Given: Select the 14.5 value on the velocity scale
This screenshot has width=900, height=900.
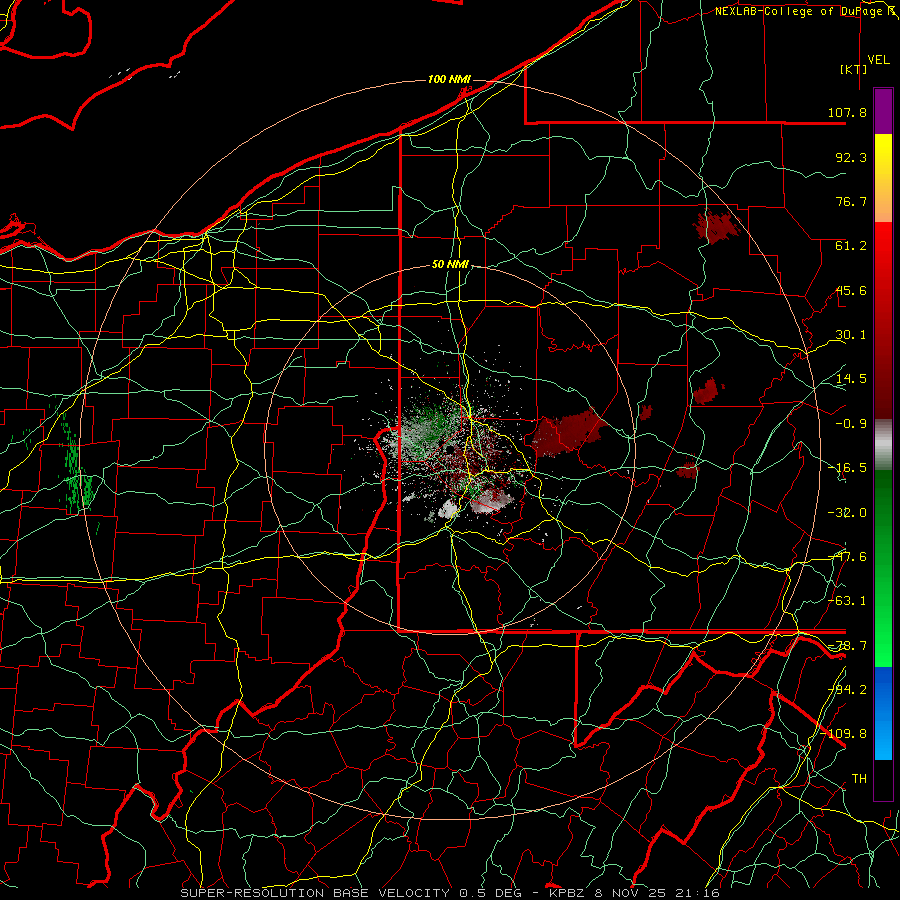Looking at the screenshot, I should pyautogui.click(x=851, y=379).
